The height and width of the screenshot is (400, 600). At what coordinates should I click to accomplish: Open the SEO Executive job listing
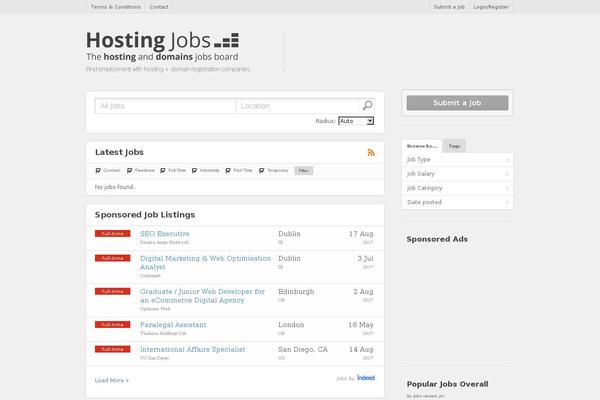point(165,233)
